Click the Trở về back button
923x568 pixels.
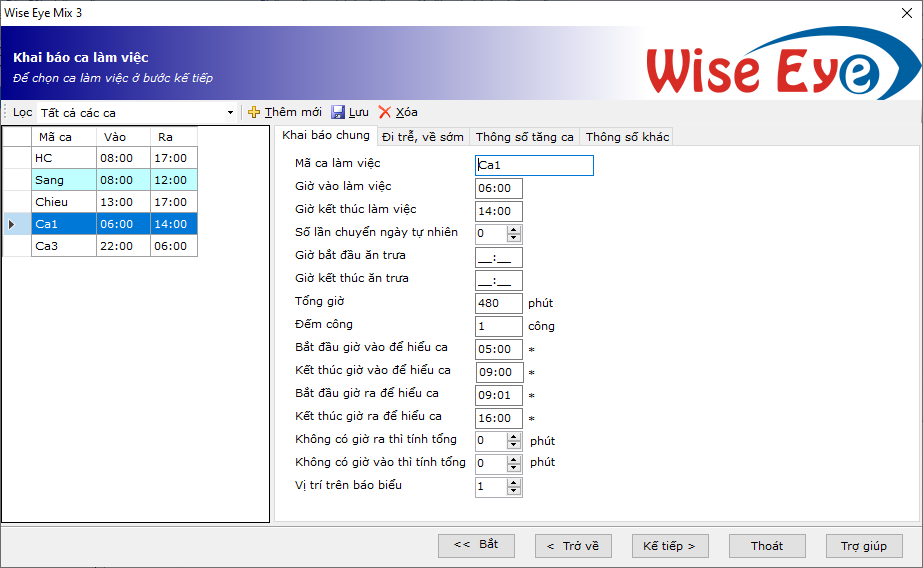[573, 546]
